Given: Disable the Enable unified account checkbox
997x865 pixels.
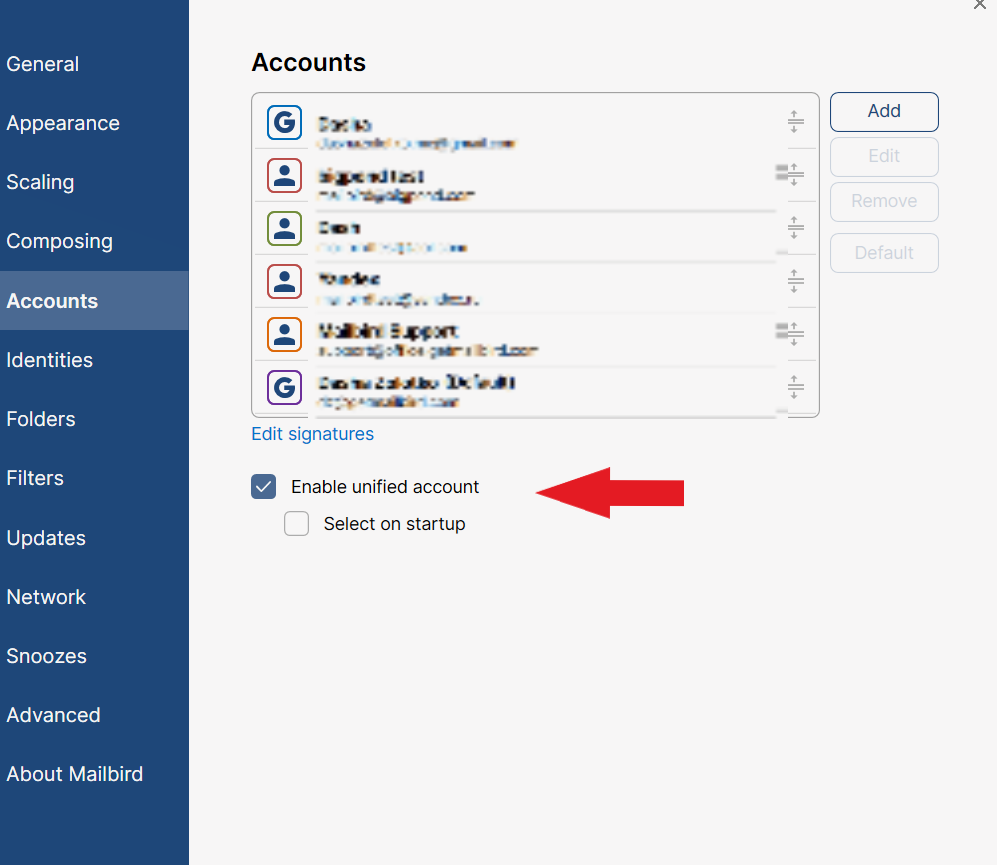Looking at the screenshot, I should [263, 486].
